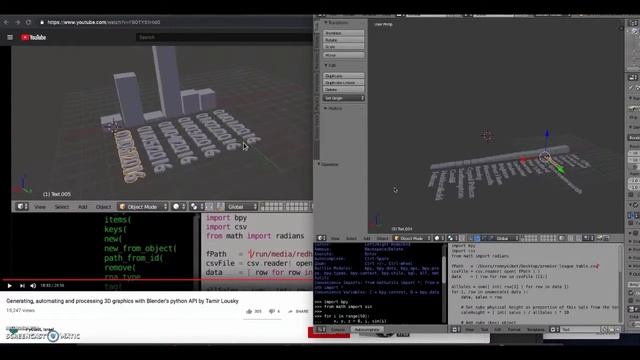Open the Set Origin dropdown
This screenshot has width=640, height=360.
(x=344, y=98)
